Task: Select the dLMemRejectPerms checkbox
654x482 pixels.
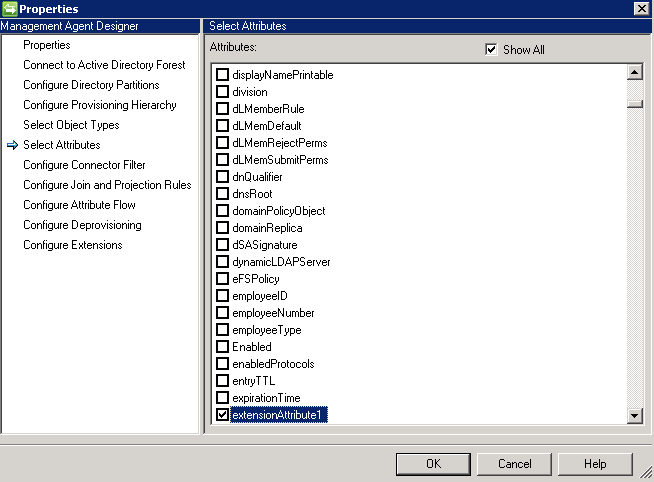Action: [x=222, y=143]
